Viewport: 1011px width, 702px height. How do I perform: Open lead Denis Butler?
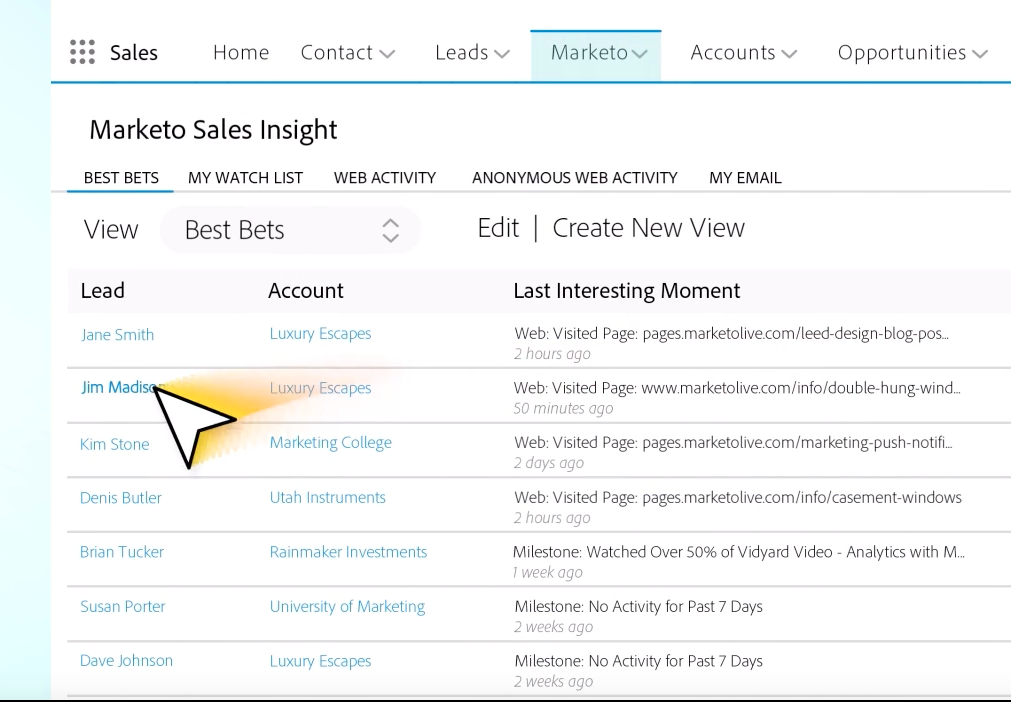[x=121, y=498]
